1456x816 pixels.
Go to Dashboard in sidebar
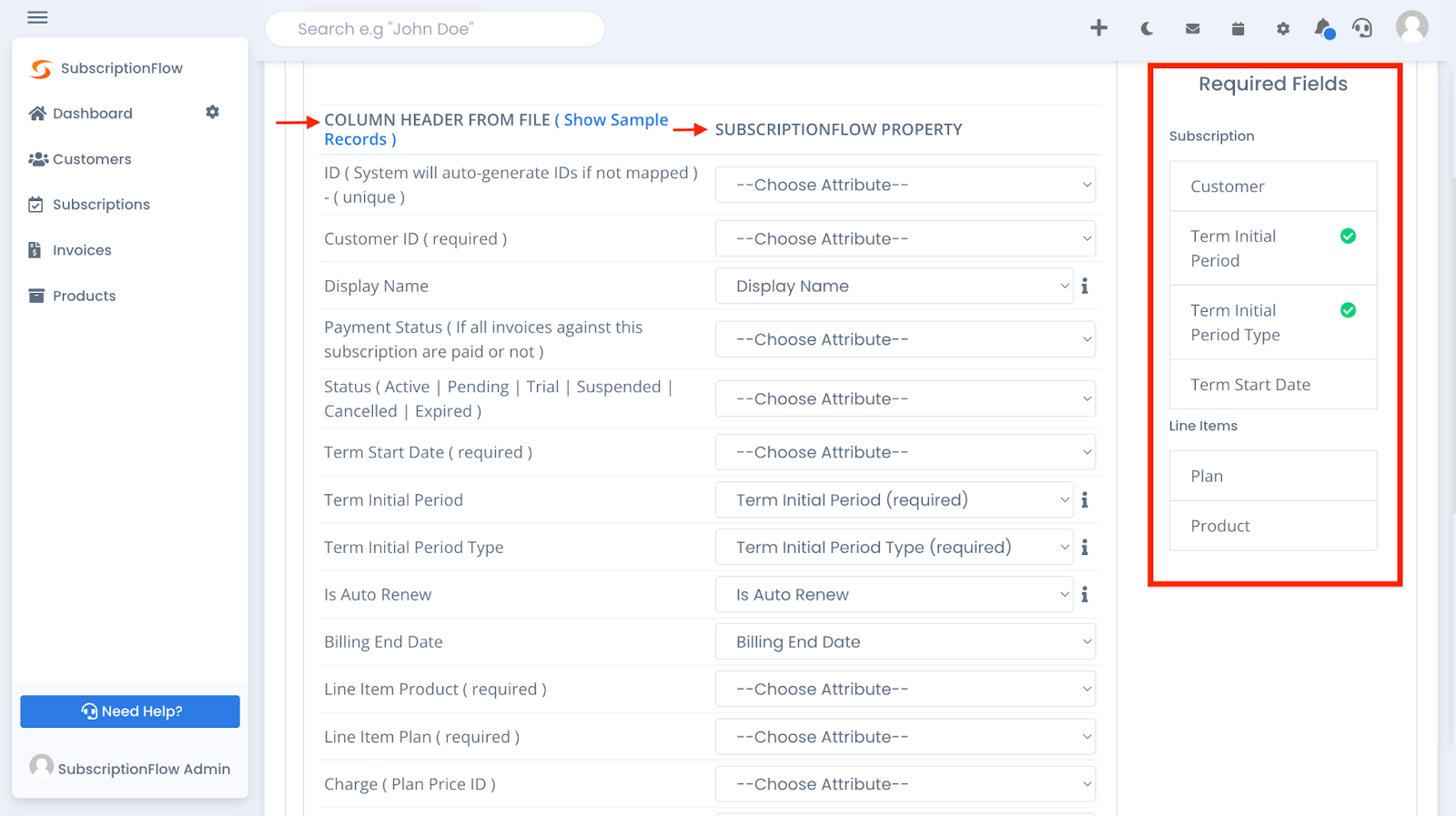pyautogui.click(x=81, y=113)
